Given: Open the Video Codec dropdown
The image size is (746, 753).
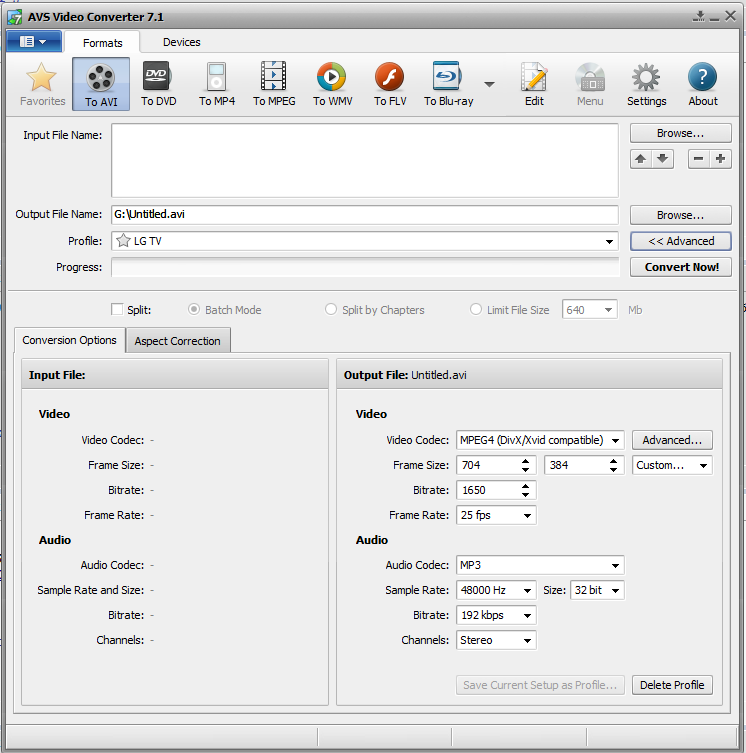Looking at the screenshot, I should (615, 440).
